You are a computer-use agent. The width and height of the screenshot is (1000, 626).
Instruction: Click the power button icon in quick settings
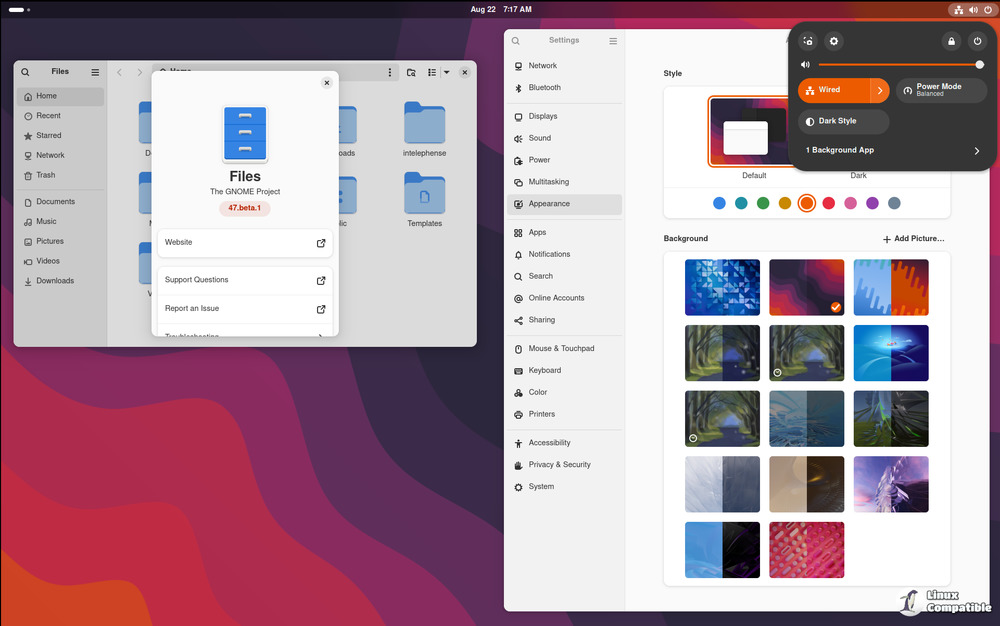(977, 41)
